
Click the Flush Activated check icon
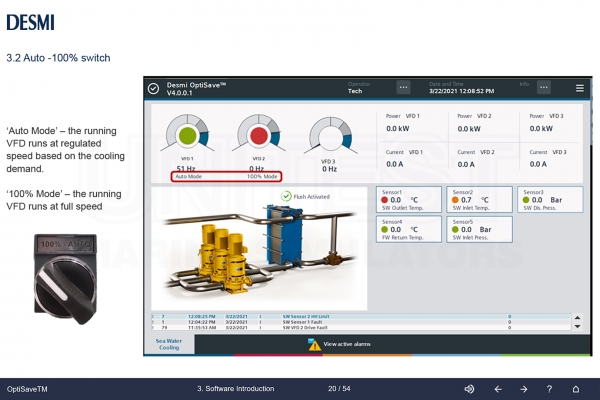pyautogui.click(x=286, y=196)
